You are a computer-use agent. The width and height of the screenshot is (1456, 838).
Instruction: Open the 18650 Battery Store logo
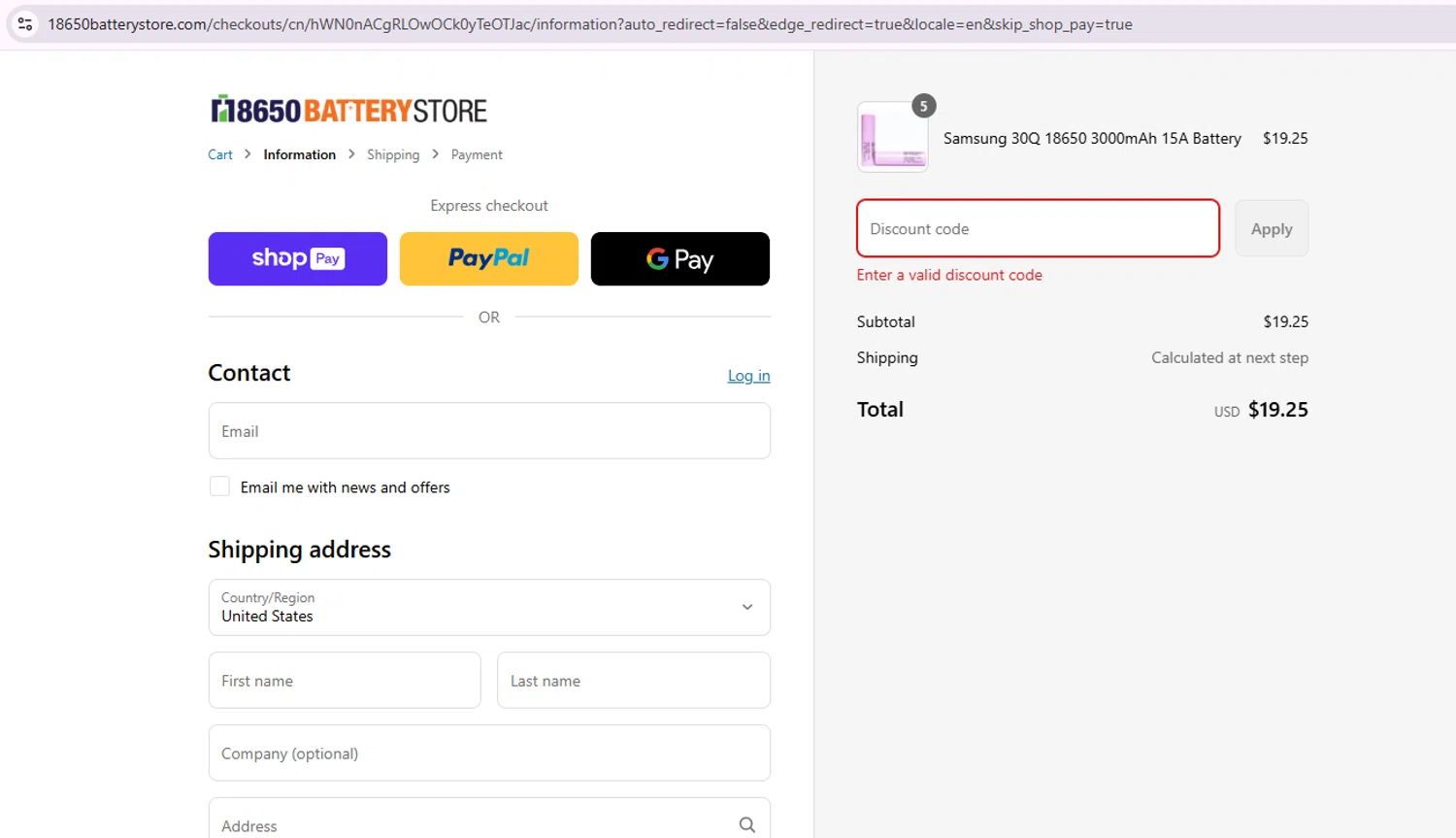point(349,110)
